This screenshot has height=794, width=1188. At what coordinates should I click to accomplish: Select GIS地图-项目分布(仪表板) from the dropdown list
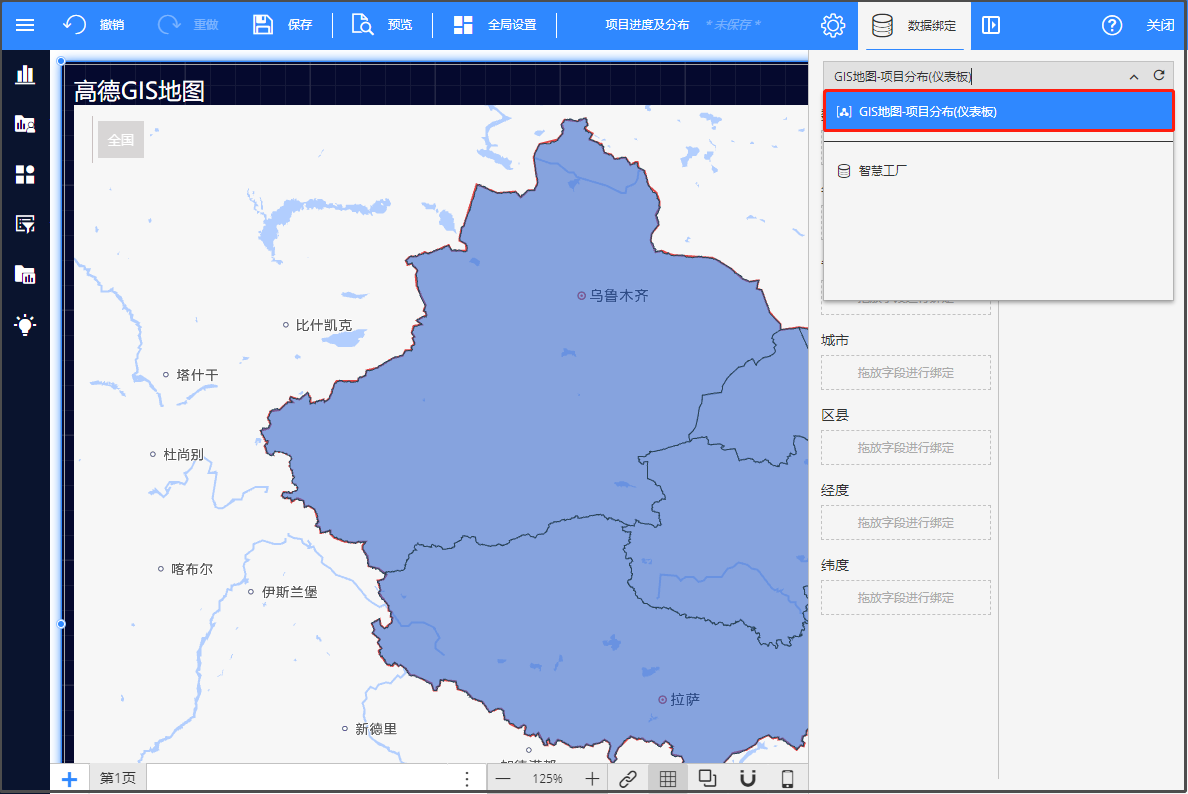pos(998,112)
